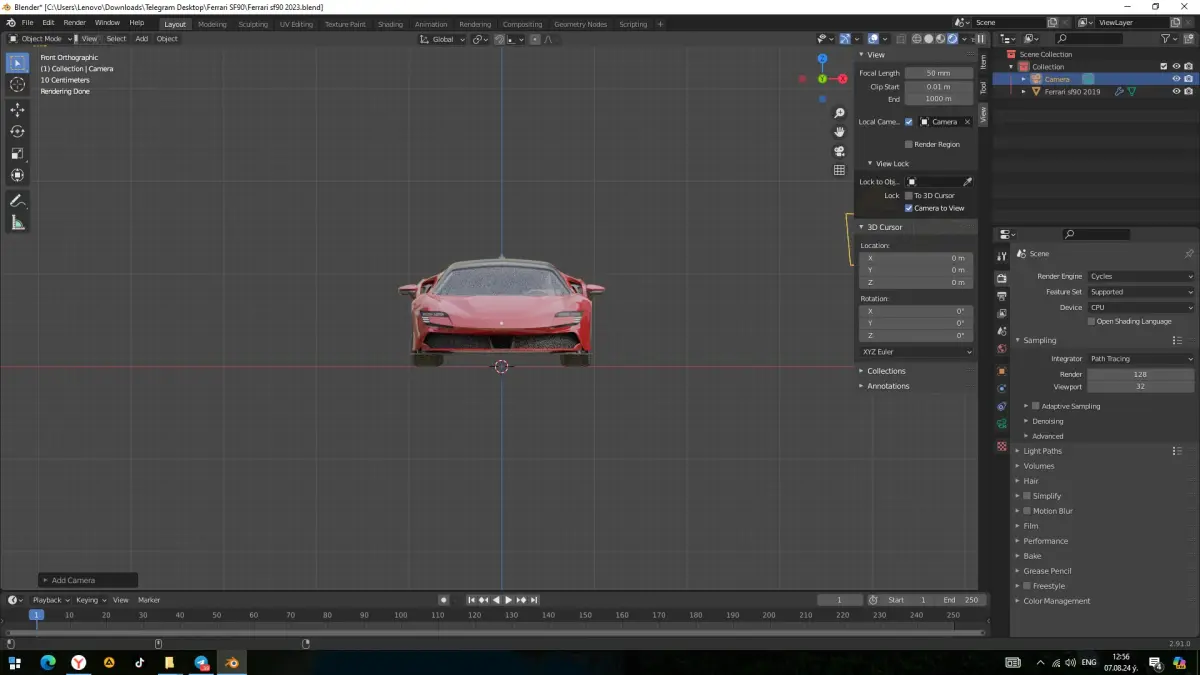Click the viewport zoom magnifier icon

coord(839,113)
